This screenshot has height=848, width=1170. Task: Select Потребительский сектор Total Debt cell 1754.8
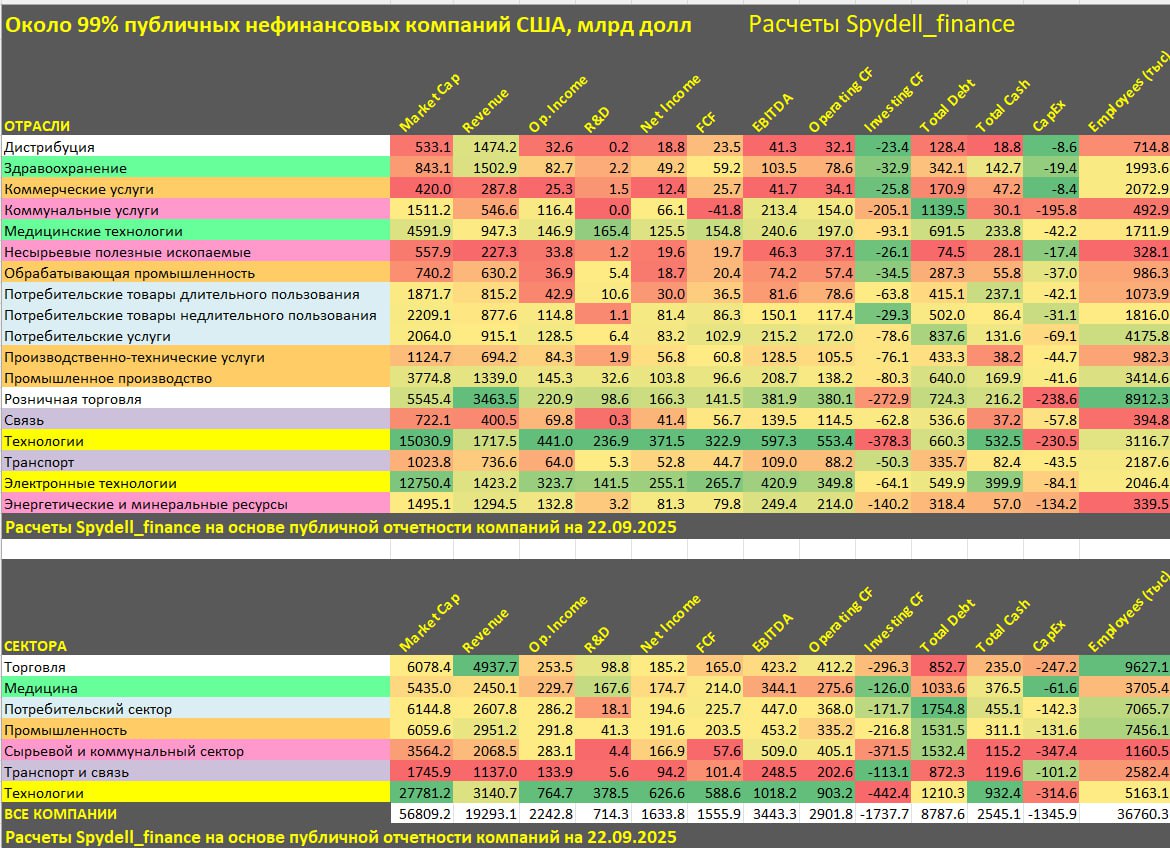(939, 709)
